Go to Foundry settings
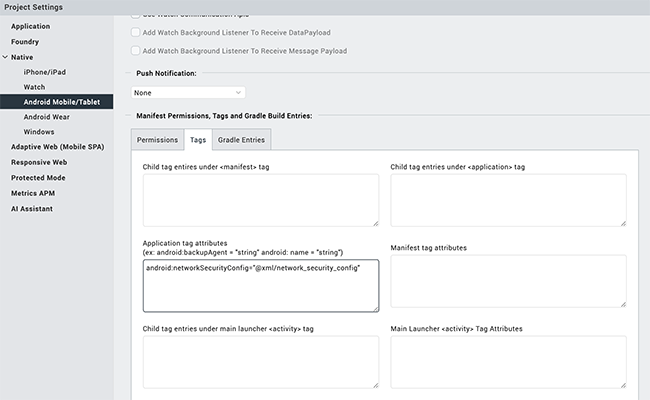 point(26,41)
